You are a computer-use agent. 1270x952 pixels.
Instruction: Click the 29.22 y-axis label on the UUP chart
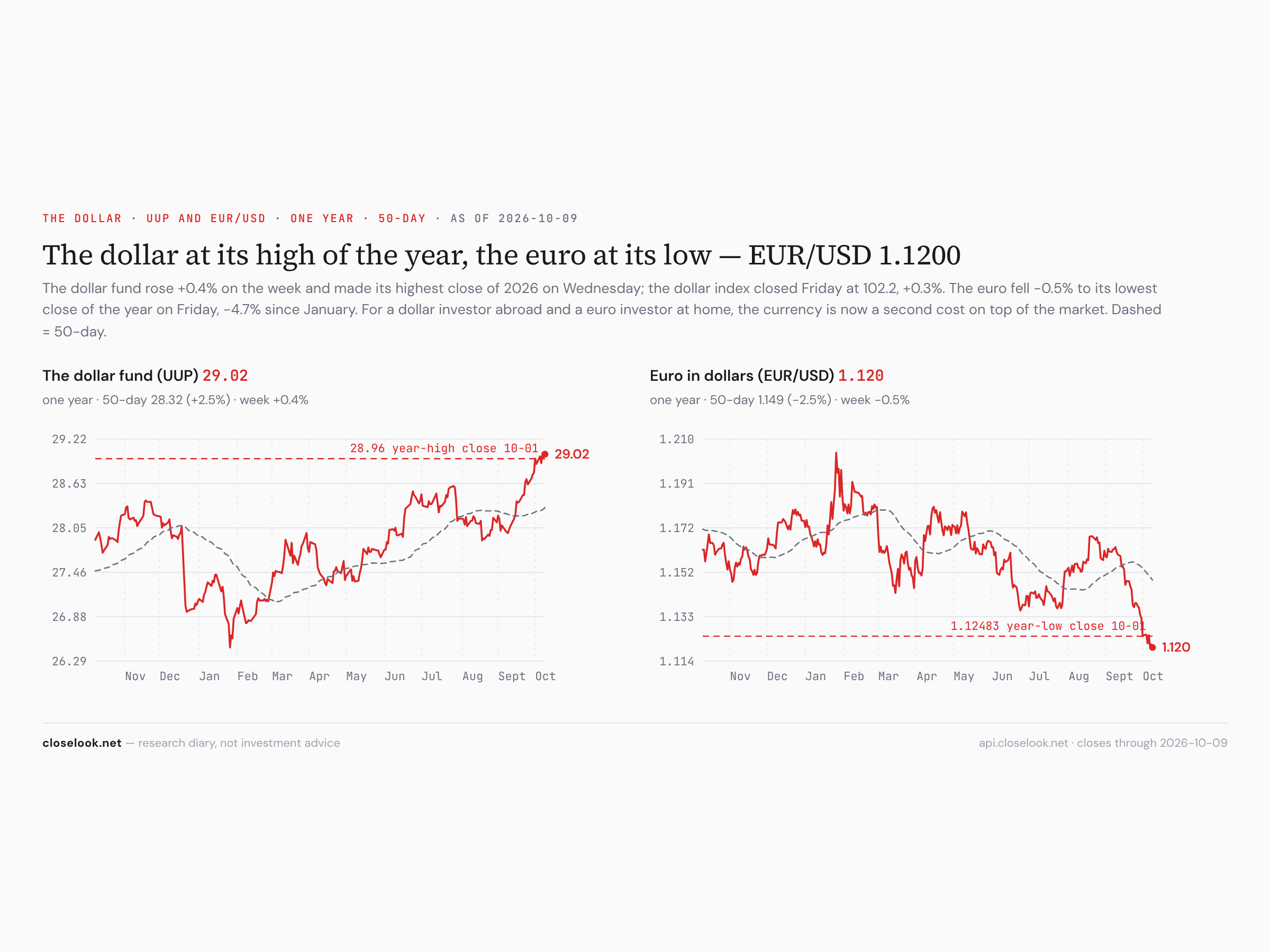[69, 439]
